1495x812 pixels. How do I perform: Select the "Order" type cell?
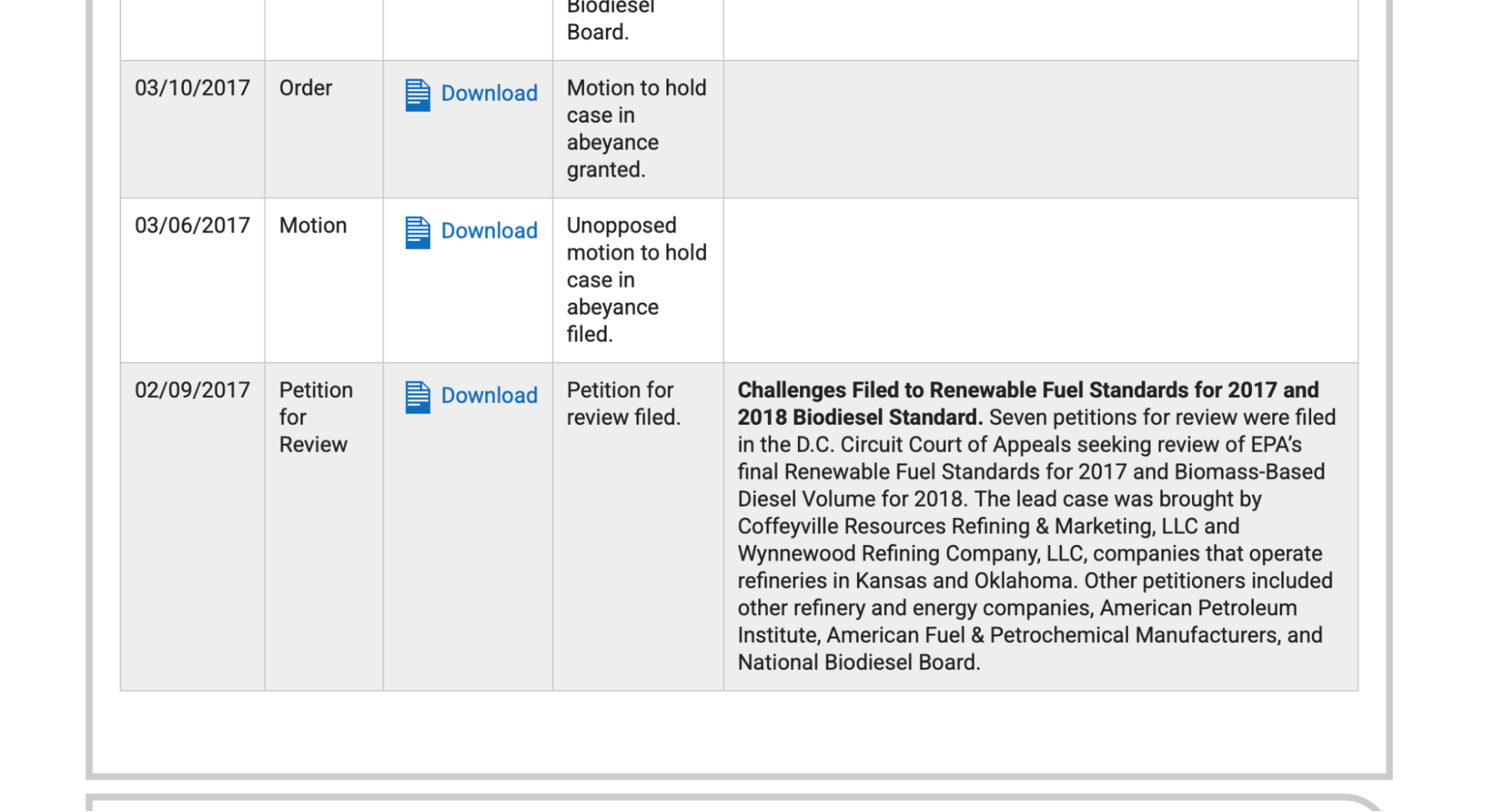pyautogui.click(x=305, y=88)
